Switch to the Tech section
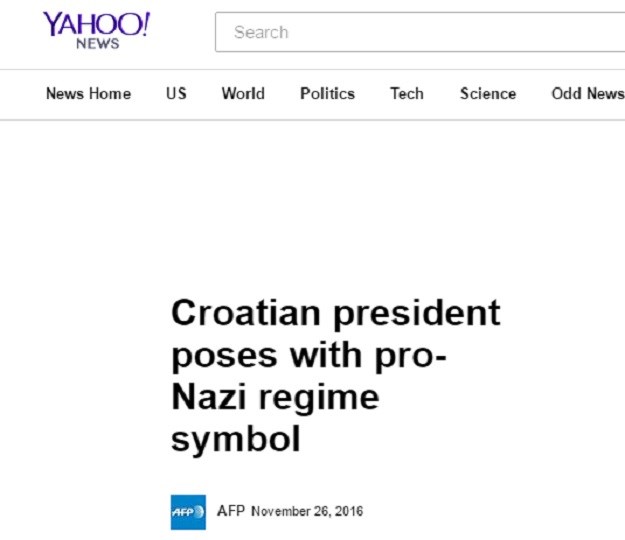625x540 pixels. tap(407, 94)
